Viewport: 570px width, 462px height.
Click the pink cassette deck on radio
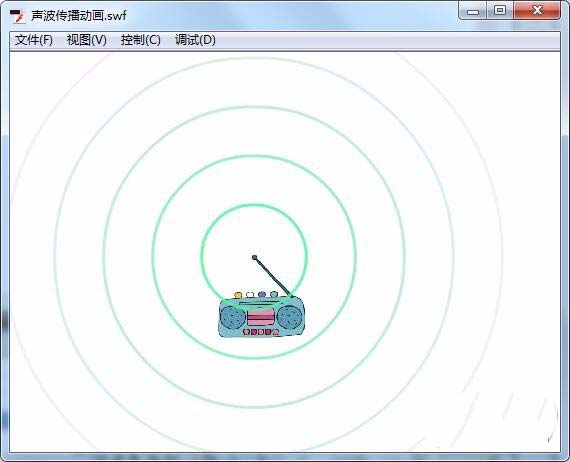click(261, 317)
